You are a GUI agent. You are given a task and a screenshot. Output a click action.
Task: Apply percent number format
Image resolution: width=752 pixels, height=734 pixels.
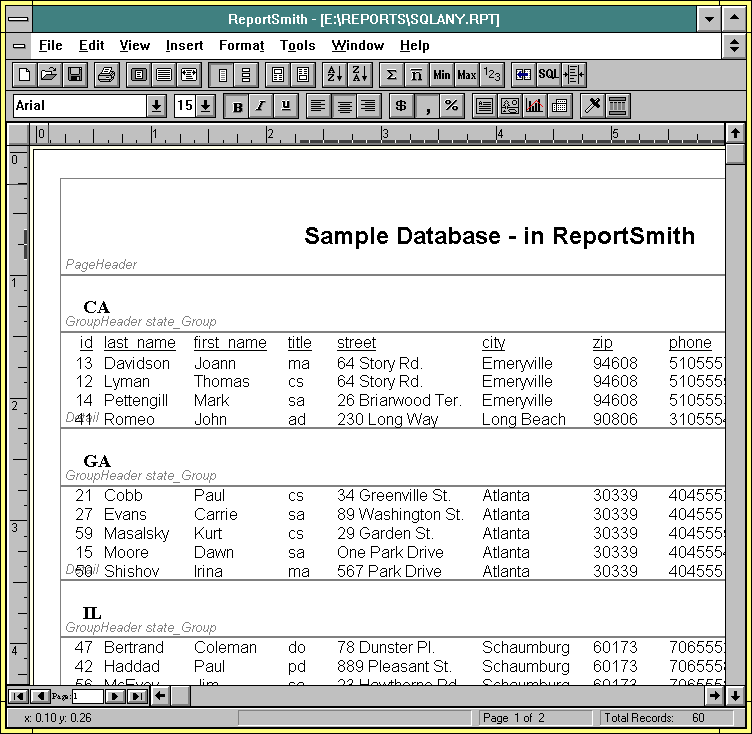[x=452, y=106]
